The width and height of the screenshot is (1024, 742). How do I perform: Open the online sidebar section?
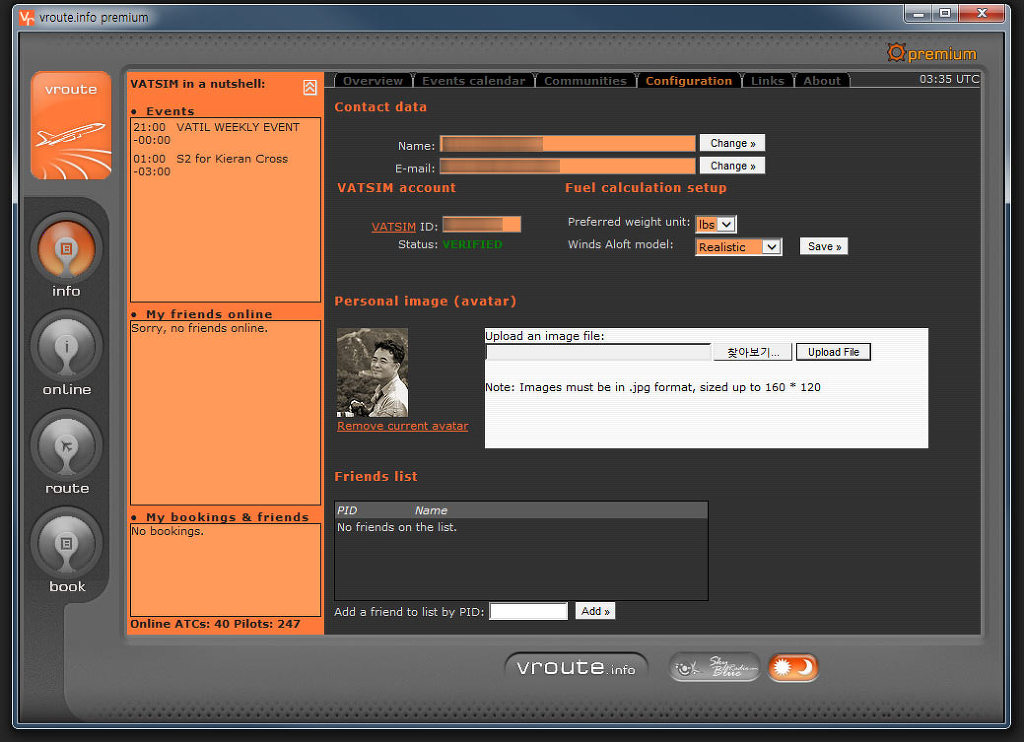66,347
